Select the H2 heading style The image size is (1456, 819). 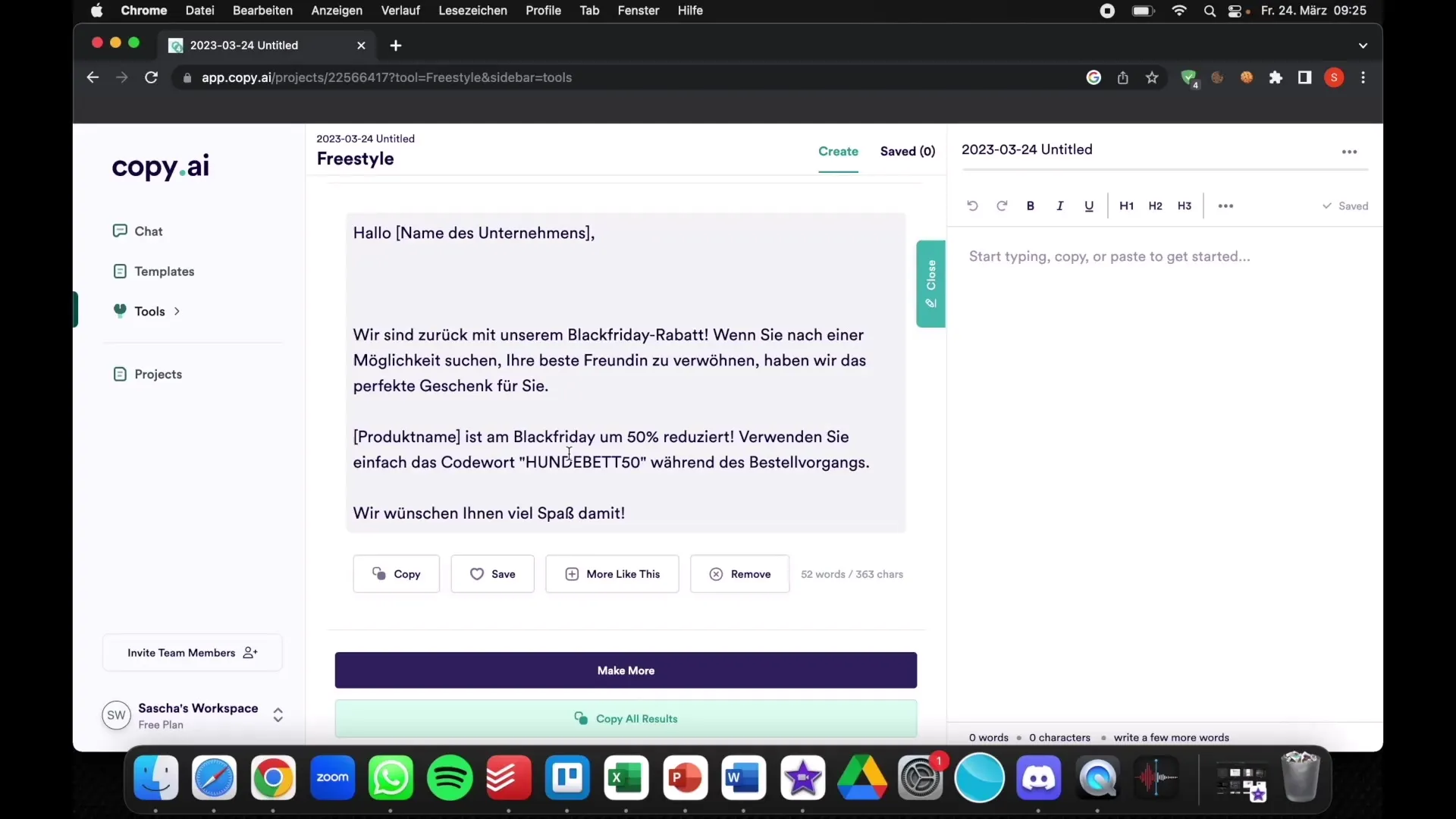coord(1156,205)
